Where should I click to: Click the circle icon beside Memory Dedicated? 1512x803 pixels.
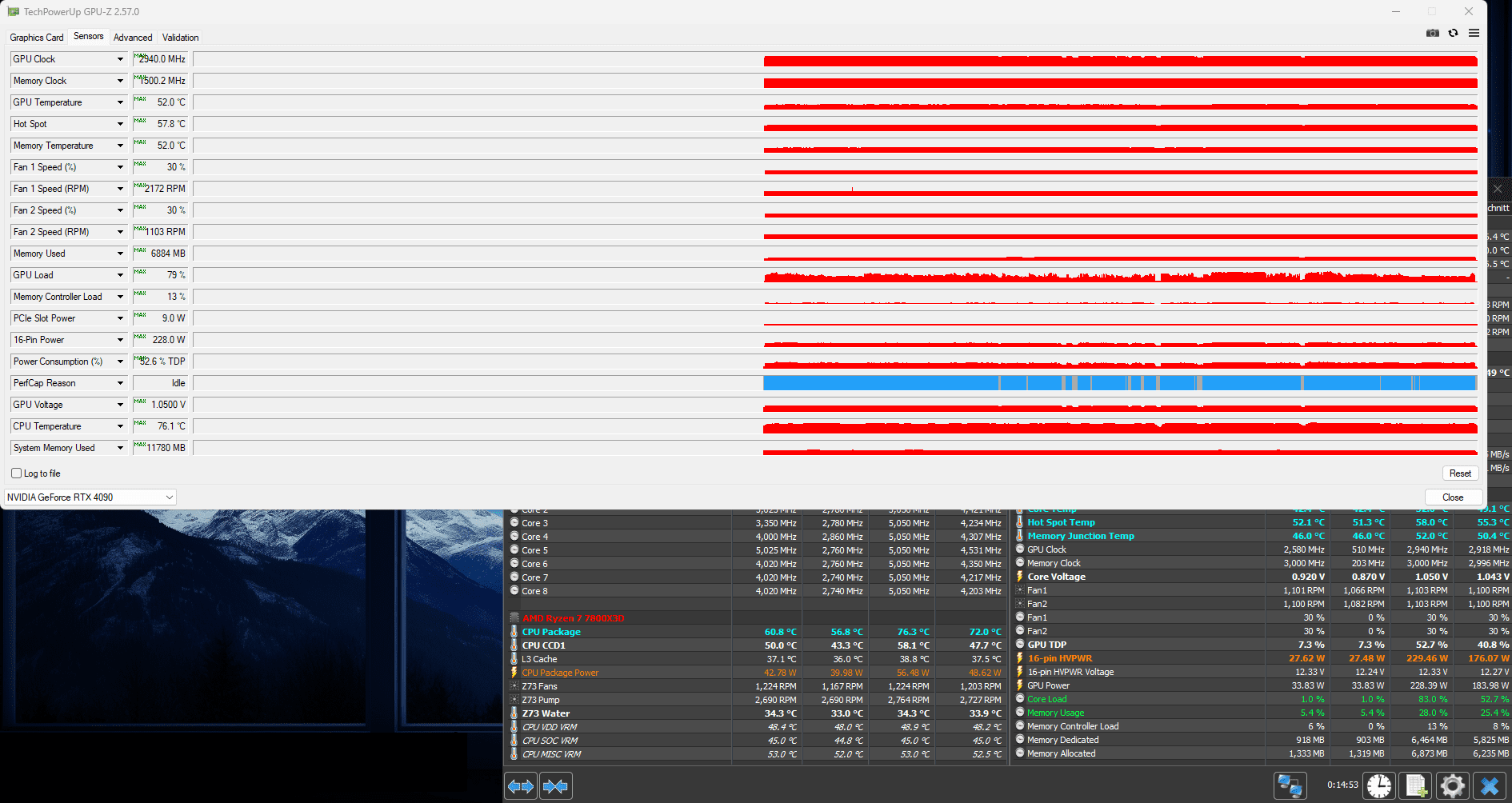[x=1020, y=739]
